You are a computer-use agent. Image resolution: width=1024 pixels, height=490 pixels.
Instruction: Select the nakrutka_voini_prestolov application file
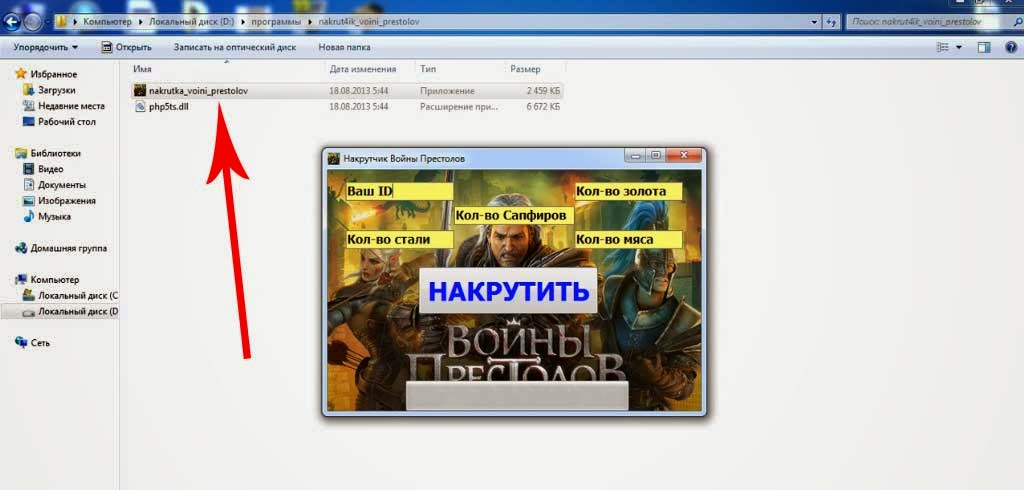347,91
